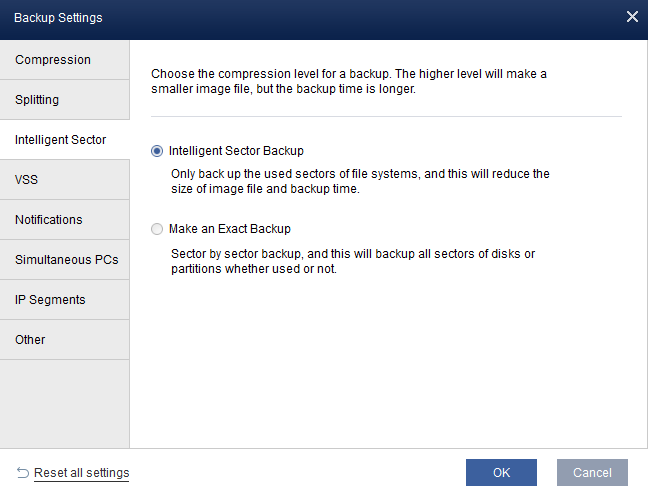Switch to the Splitting tab
The height and width of the screenshot is (494, 648).
point(65,100)
